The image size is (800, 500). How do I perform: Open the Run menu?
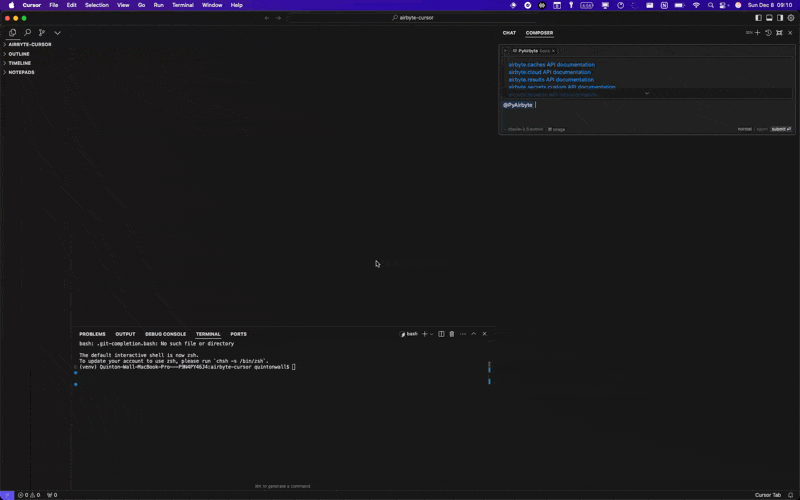(x=159, y=5)
